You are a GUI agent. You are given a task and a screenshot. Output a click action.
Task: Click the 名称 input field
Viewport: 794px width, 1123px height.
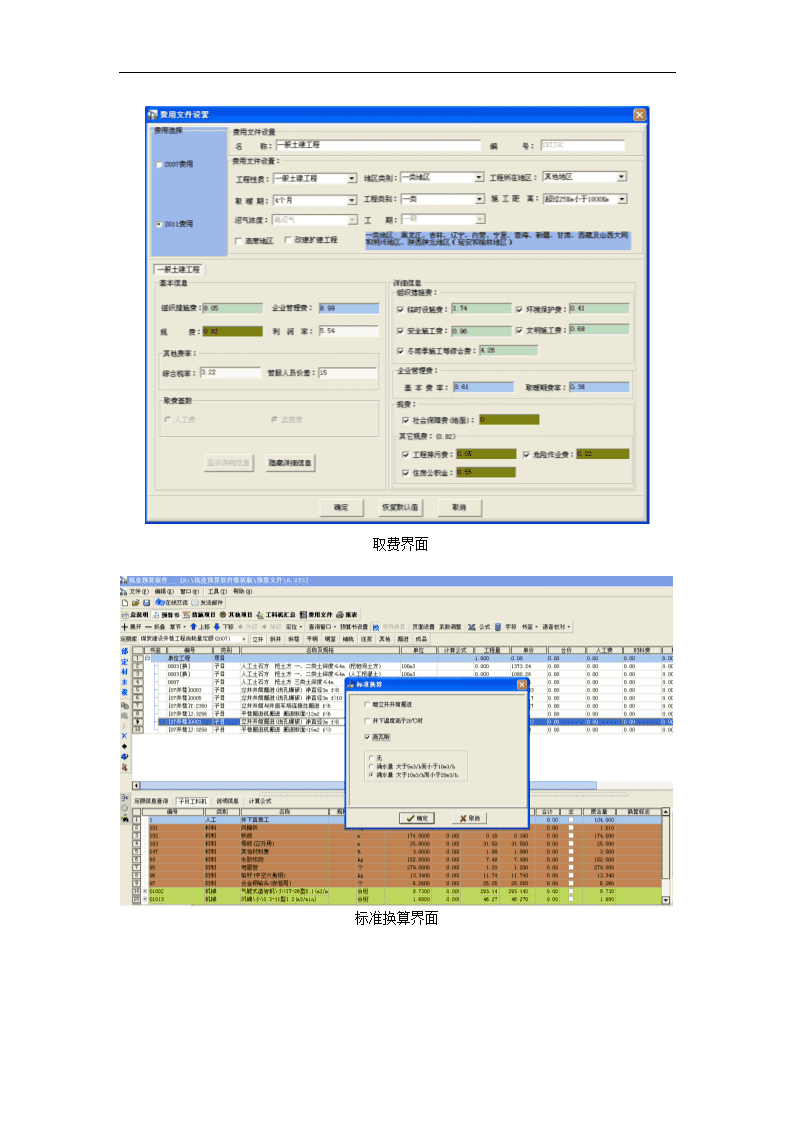click(377, 145)
